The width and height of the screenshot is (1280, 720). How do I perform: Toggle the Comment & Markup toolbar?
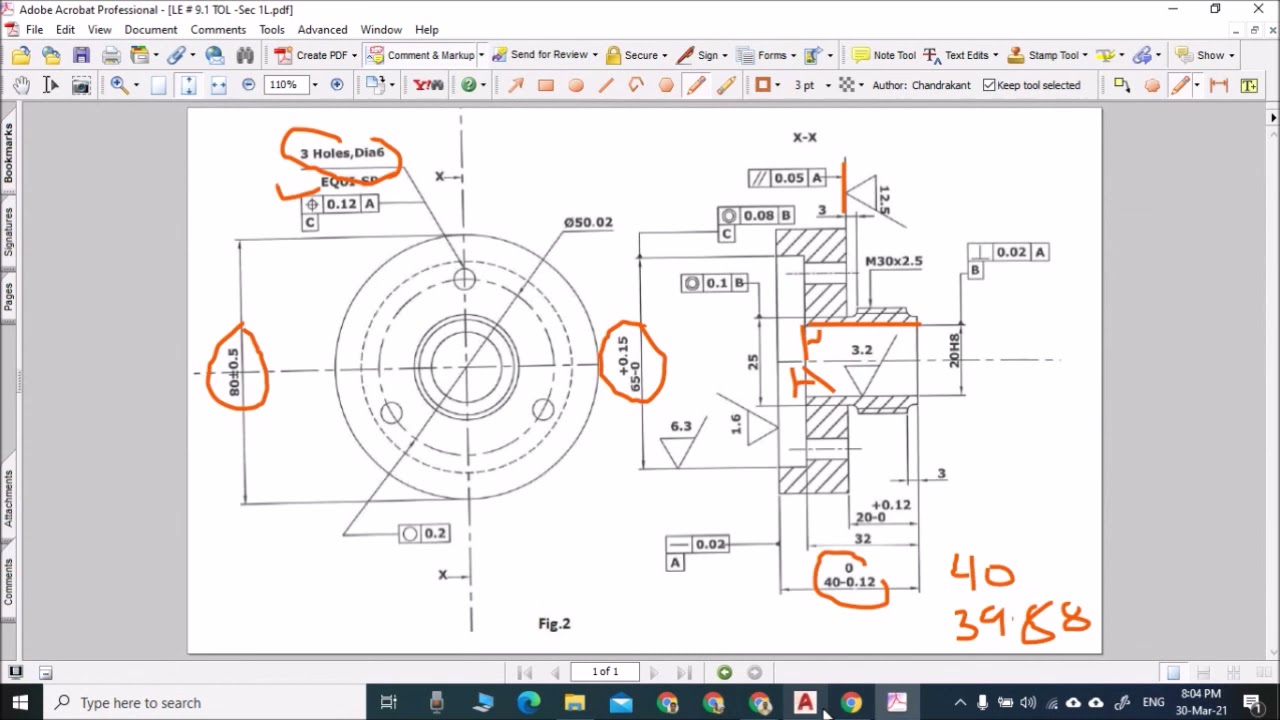(x=421, y=55)
